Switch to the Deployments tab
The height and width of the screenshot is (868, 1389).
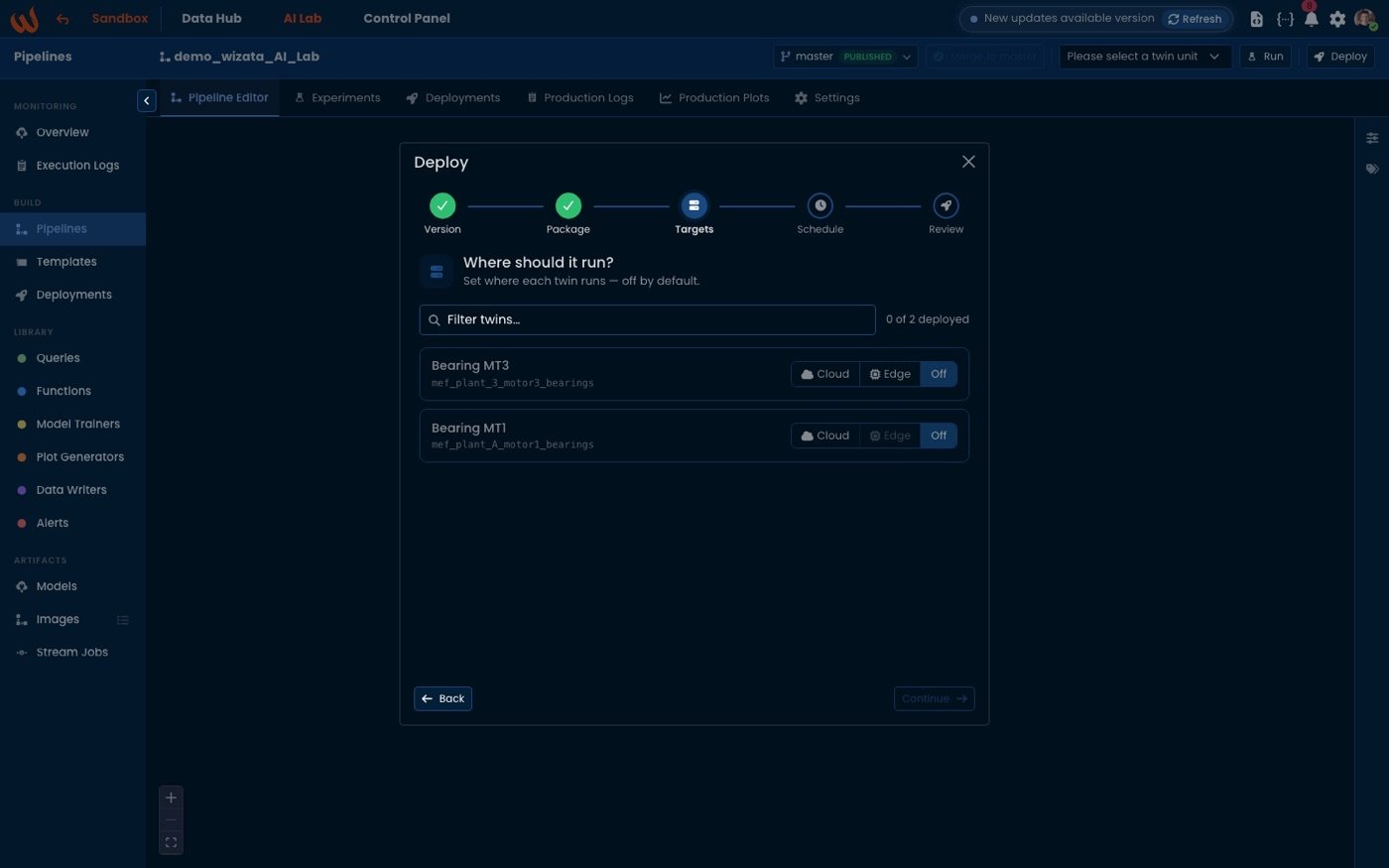pyautogui.click(x=453, y=98)
